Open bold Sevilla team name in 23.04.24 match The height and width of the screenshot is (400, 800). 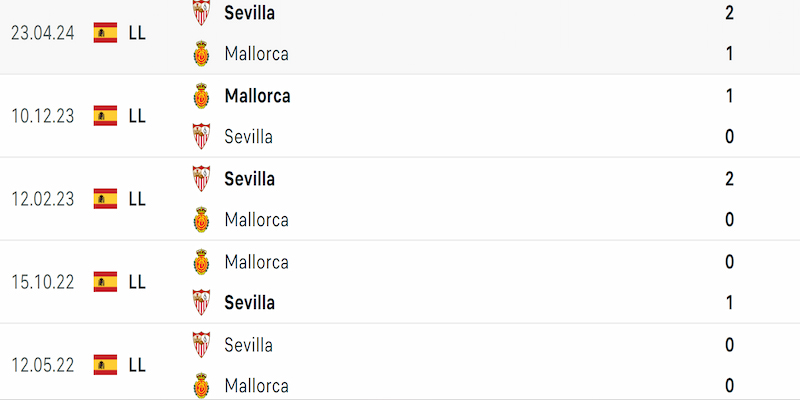249,13
